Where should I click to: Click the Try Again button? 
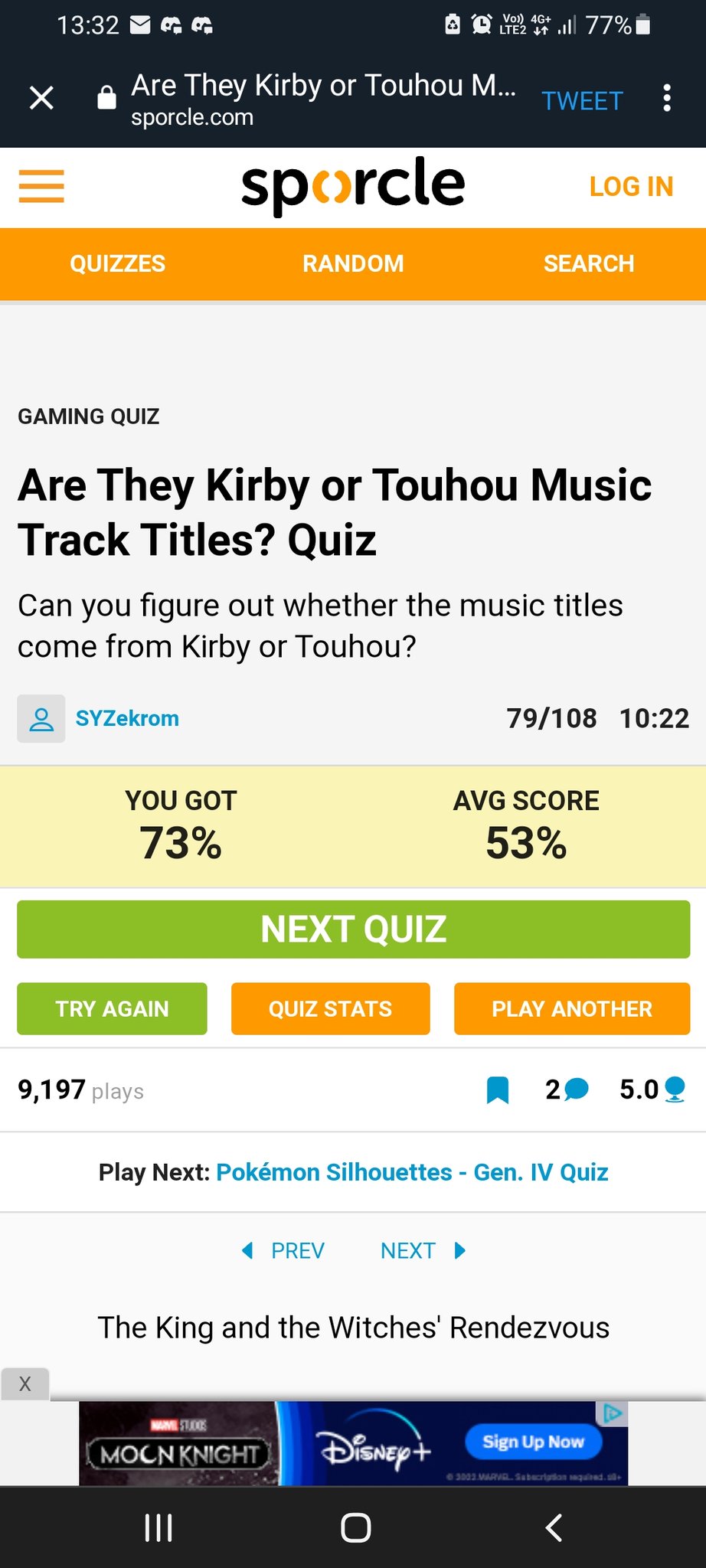click(112, 1009)
